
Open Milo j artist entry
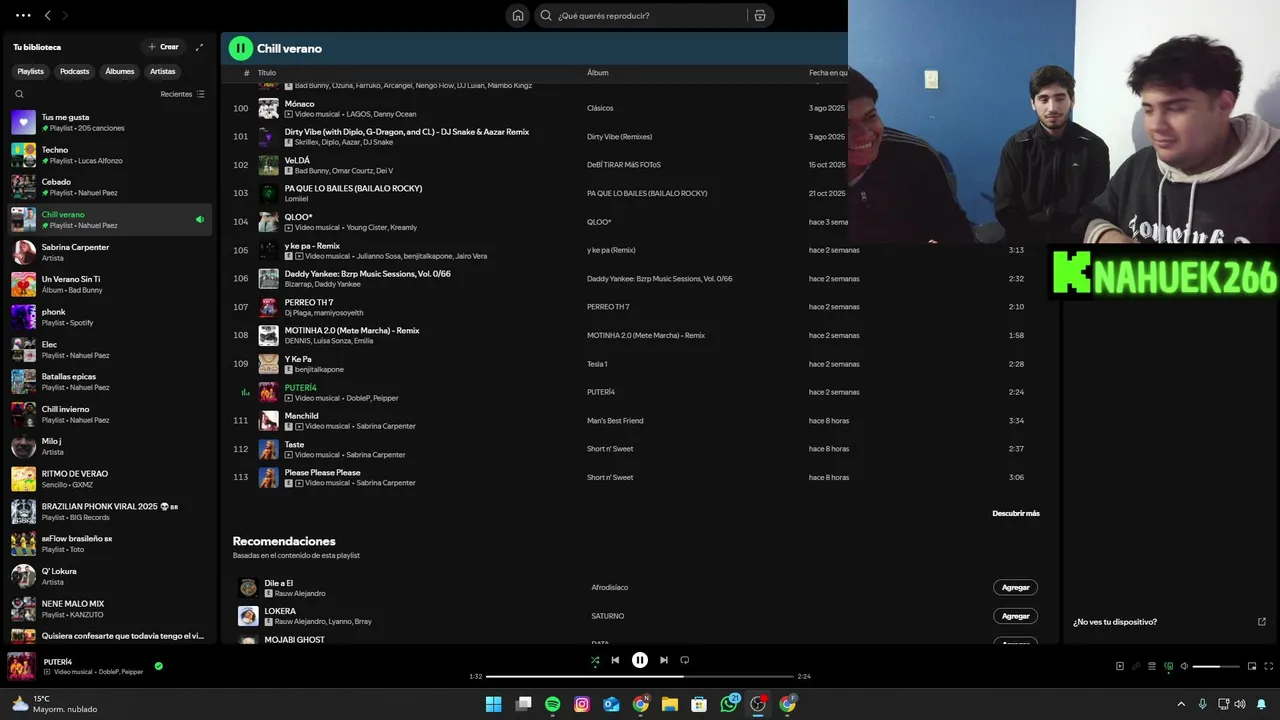(x=110, y=446)
